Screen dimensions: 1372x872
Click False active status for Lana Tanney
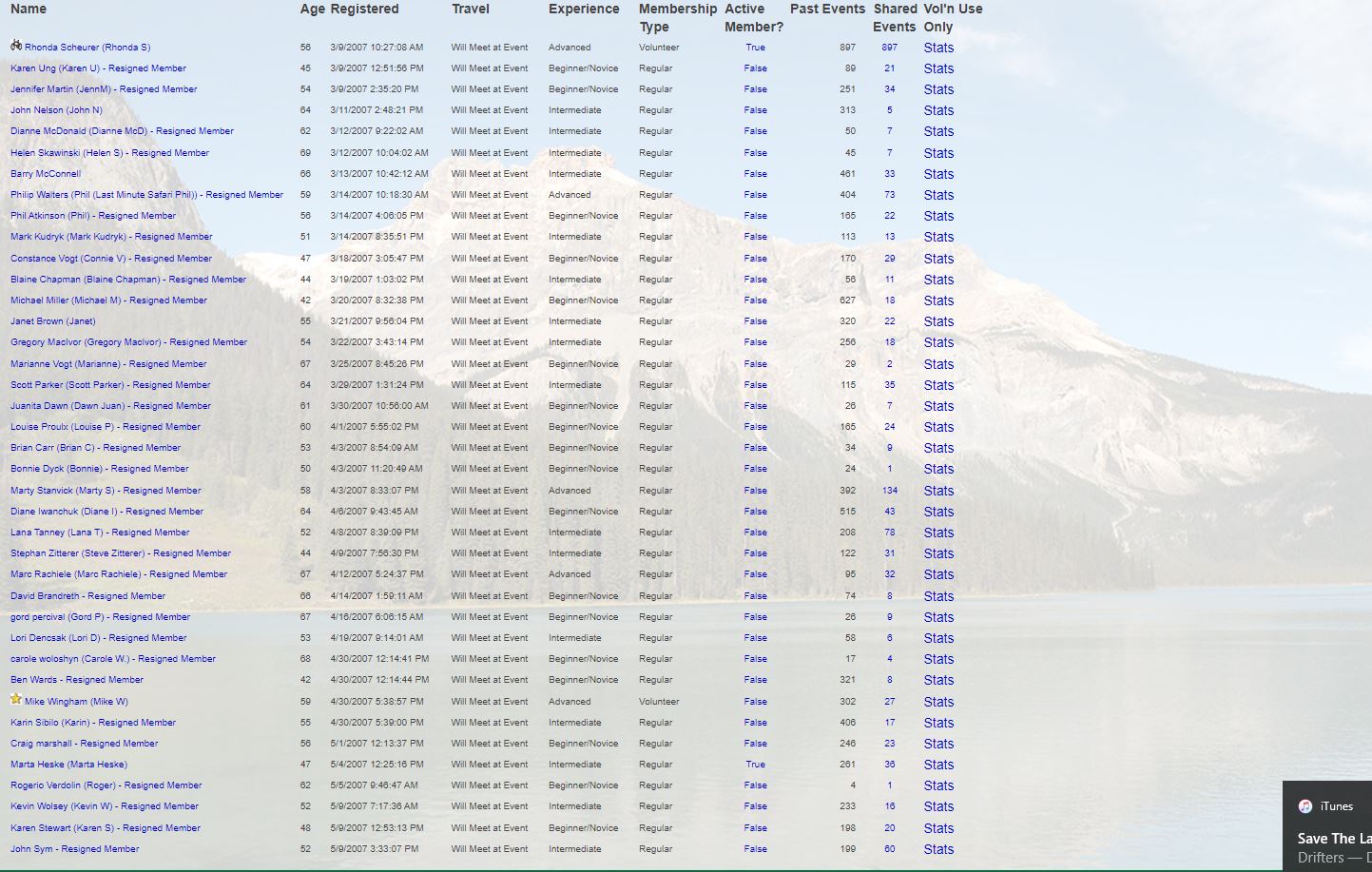[x=755, y=533]
